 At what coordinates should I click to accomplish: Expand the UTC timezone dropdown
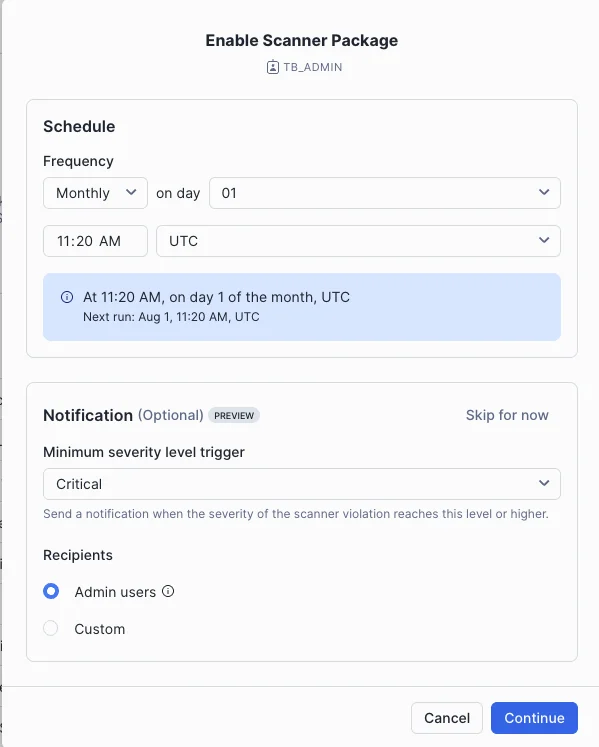pos(358,241)
